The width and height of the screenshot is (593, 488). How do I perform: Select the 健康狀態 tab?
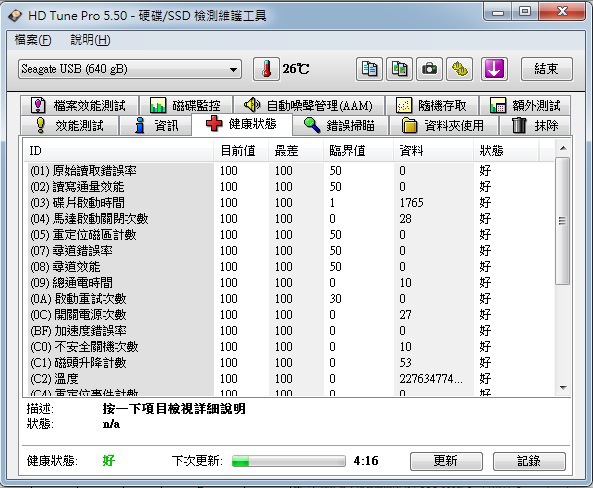click(242, 124)
